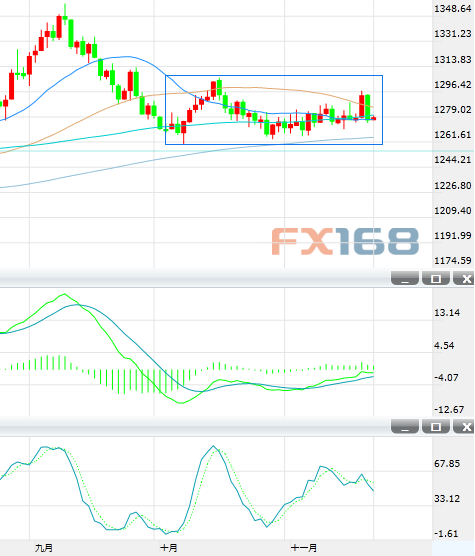Click the 1209.40 price axis label
Viewport: 475px width, 556px height.
[x=453, y=211]
